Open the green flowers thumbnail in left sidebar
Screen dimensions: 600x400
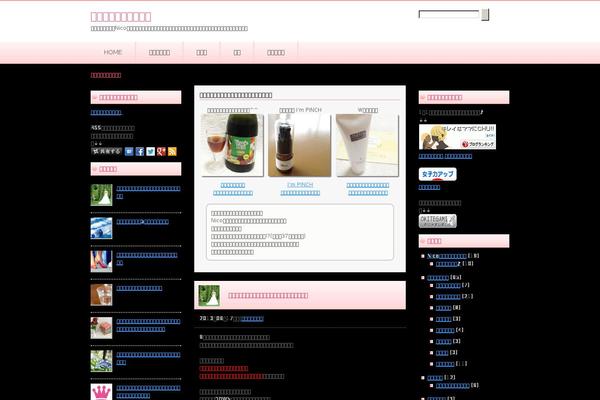coord(101,361)
